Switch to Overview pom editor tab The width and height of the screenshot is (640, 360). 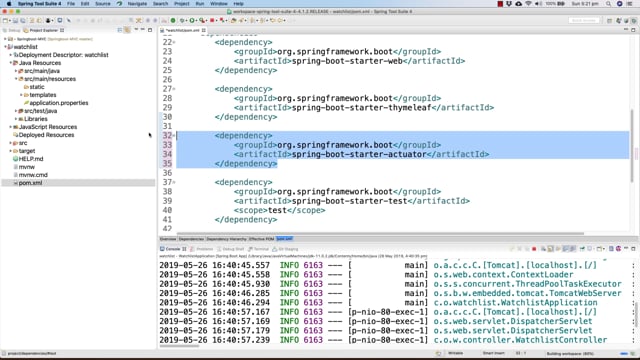pos(168,239)
